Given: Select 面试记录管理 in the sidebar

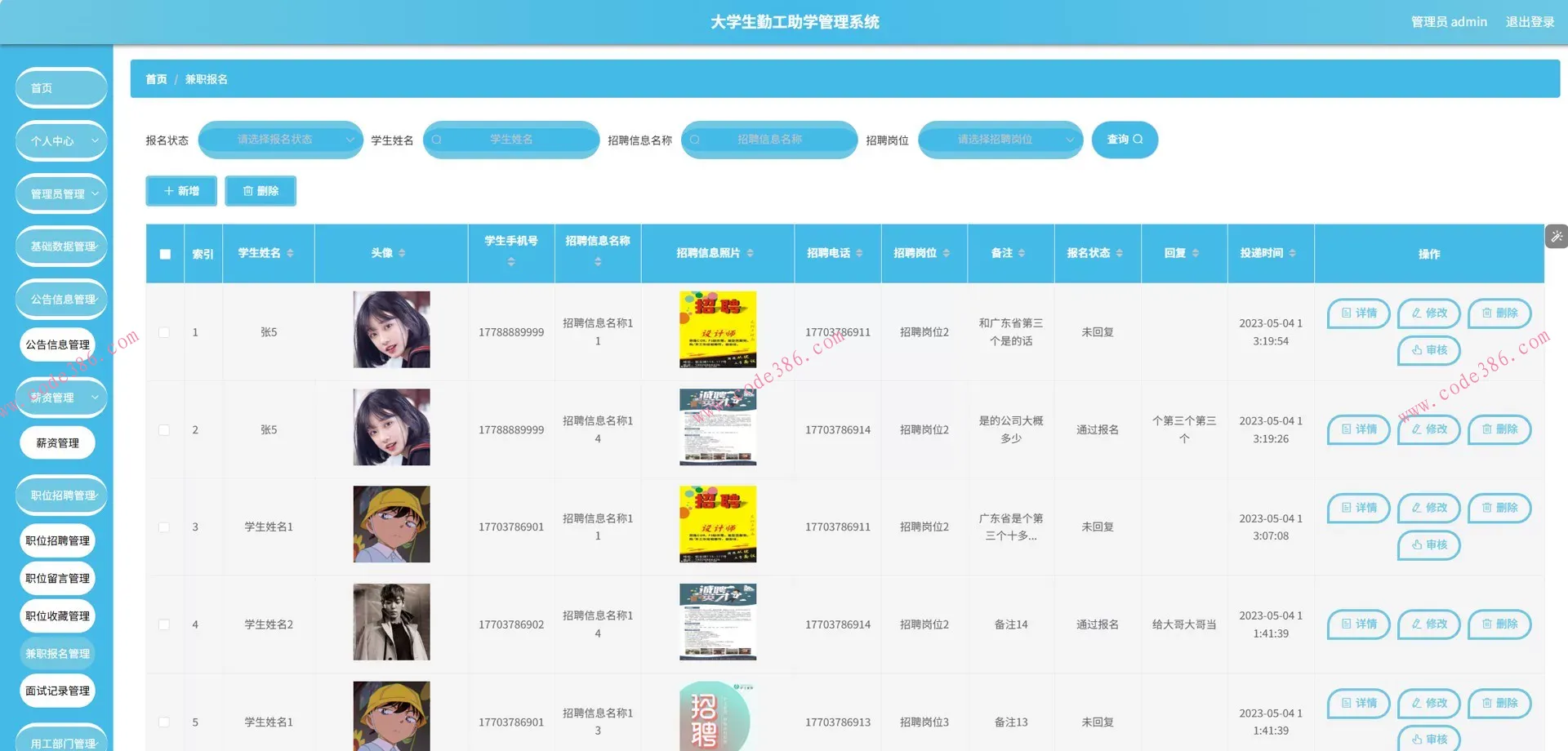Looking at the screenshot, I should pyautogui.click(x=57, y=690).
